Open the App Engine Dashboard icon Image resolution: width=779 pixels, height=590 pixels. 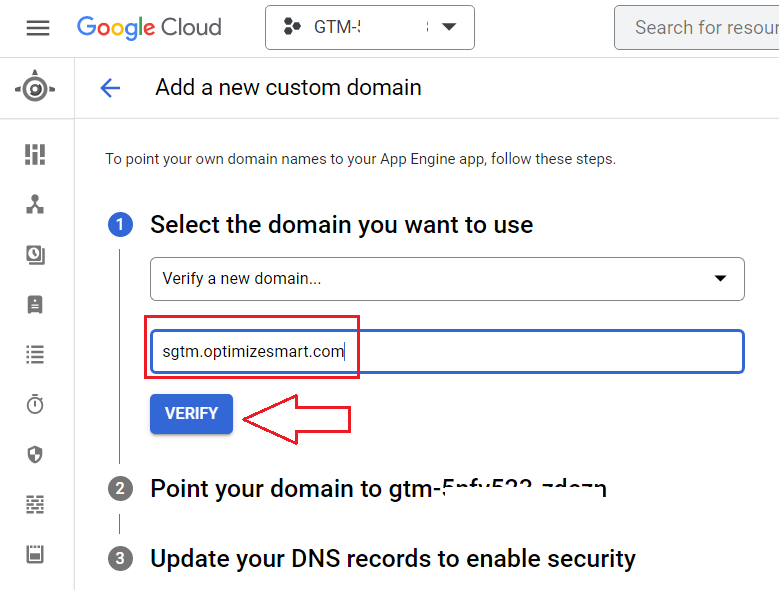pyautogui.click(x=36, y=154)
